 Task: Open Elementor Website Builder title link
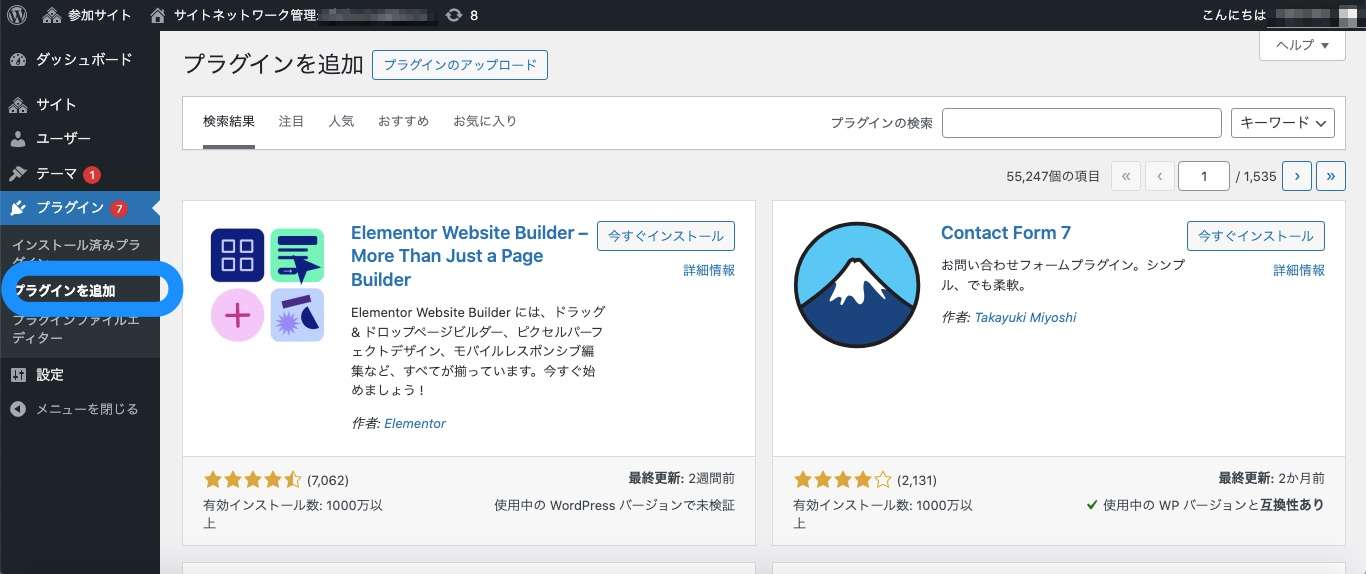coord(470,256)
